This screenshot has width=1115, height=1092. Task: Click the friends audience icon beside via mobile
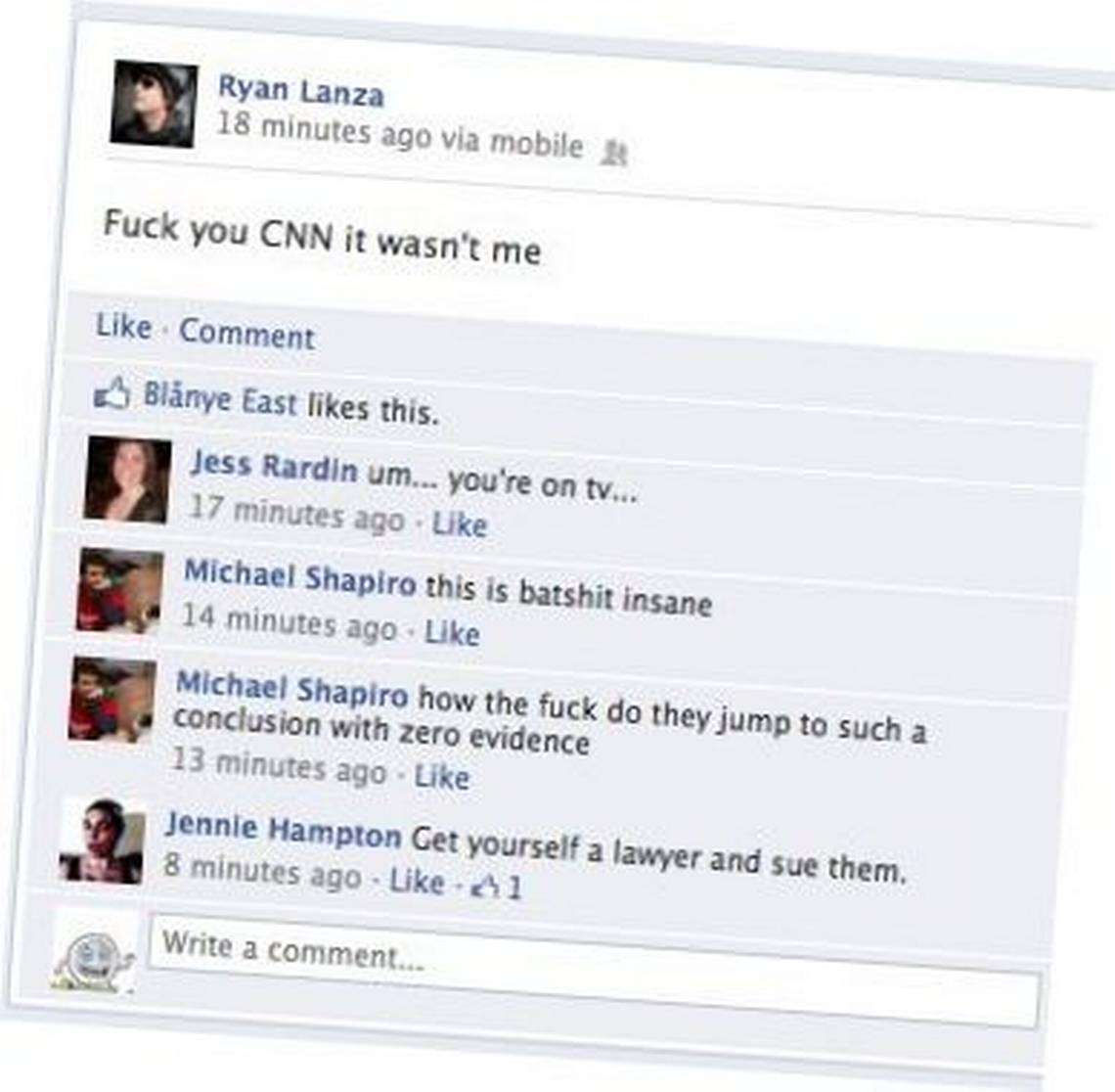pyautogui.click(x=613, y=153)
